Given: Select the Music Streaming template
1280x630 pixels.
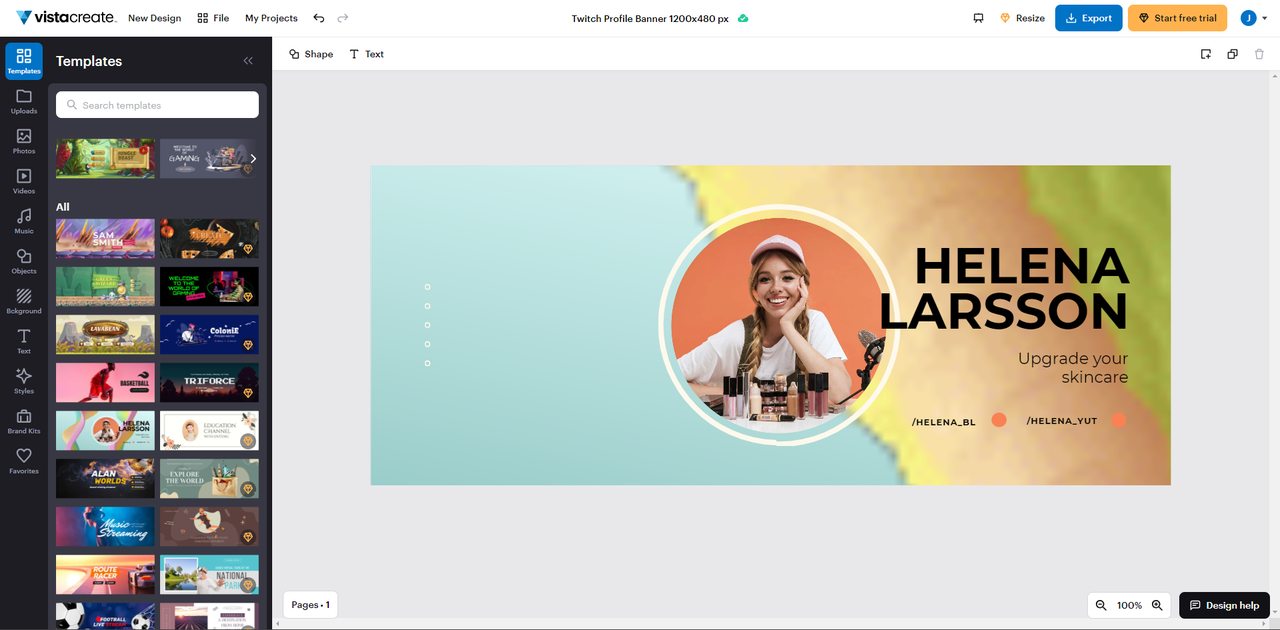Looking at the screenshot, I should (105, 526).
